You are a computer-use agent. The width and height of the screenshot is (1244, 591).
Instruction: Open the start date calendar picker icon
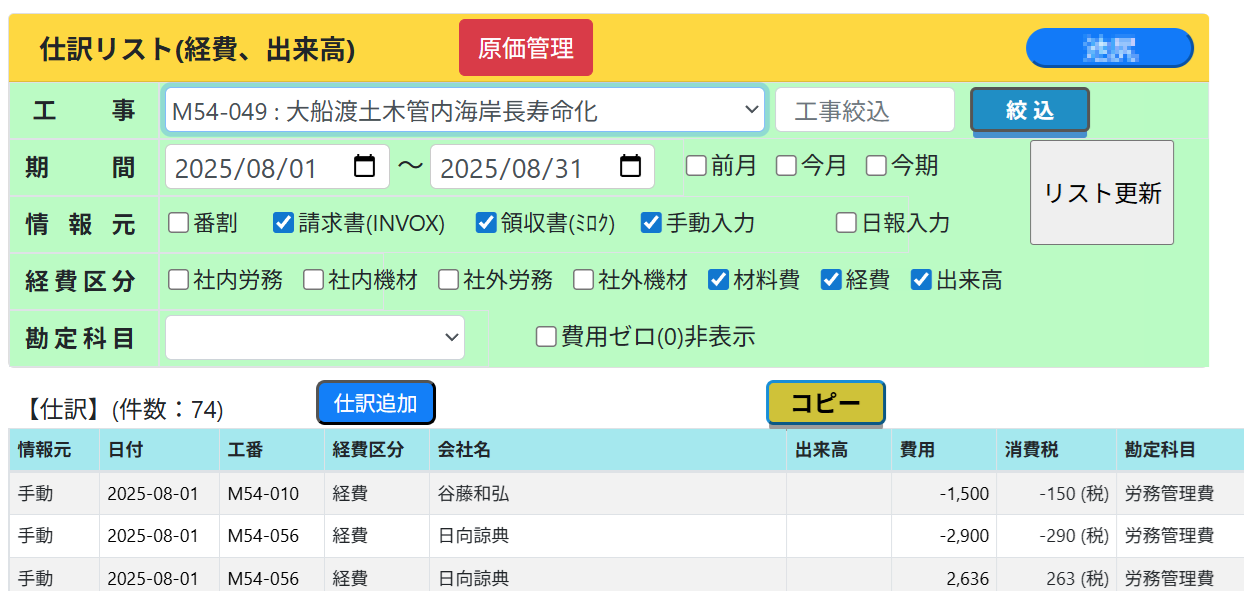pos(365,166)
